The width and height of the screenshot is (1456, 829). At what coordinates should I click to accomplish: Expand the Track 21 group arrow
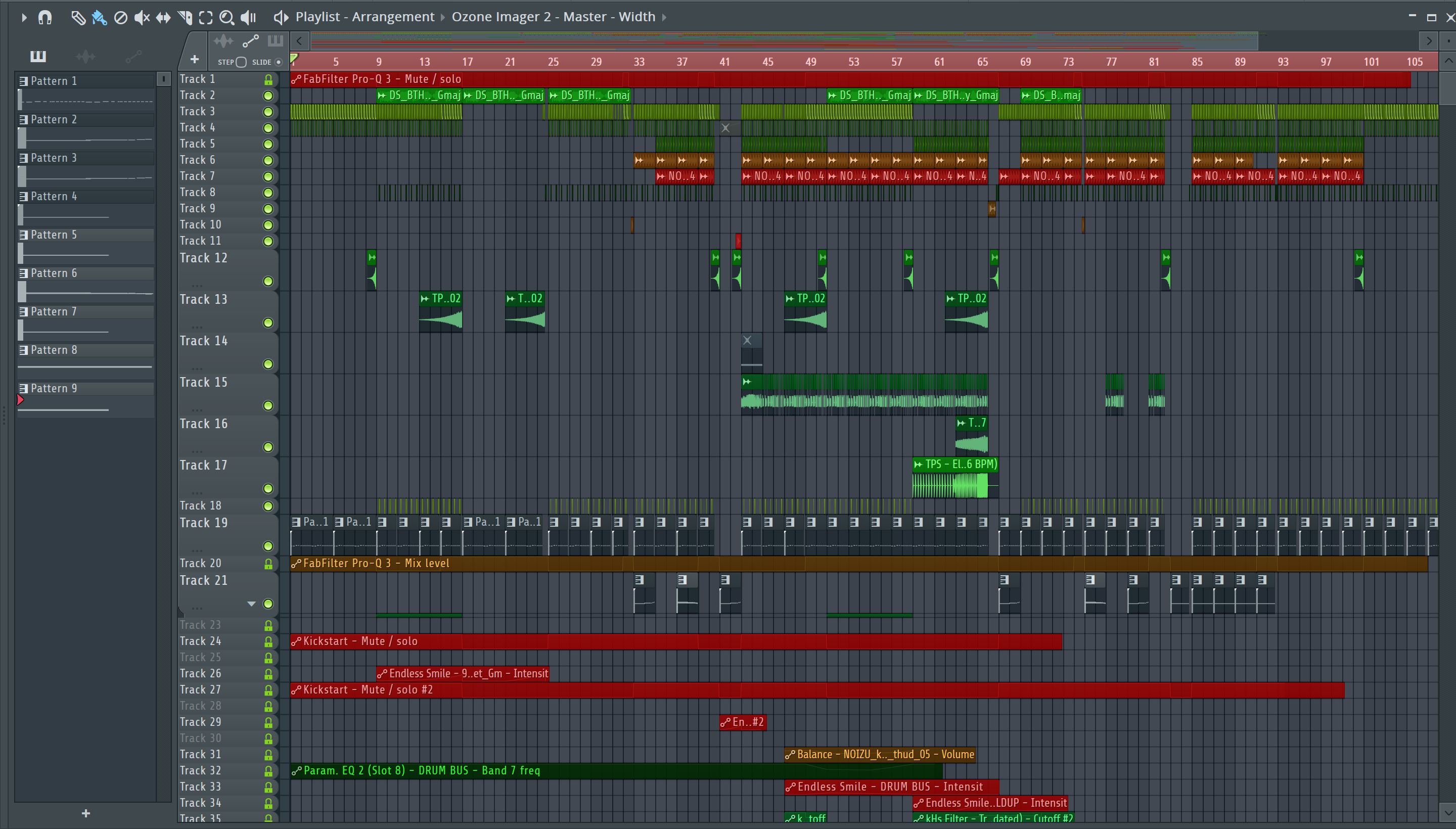point(251,604)
